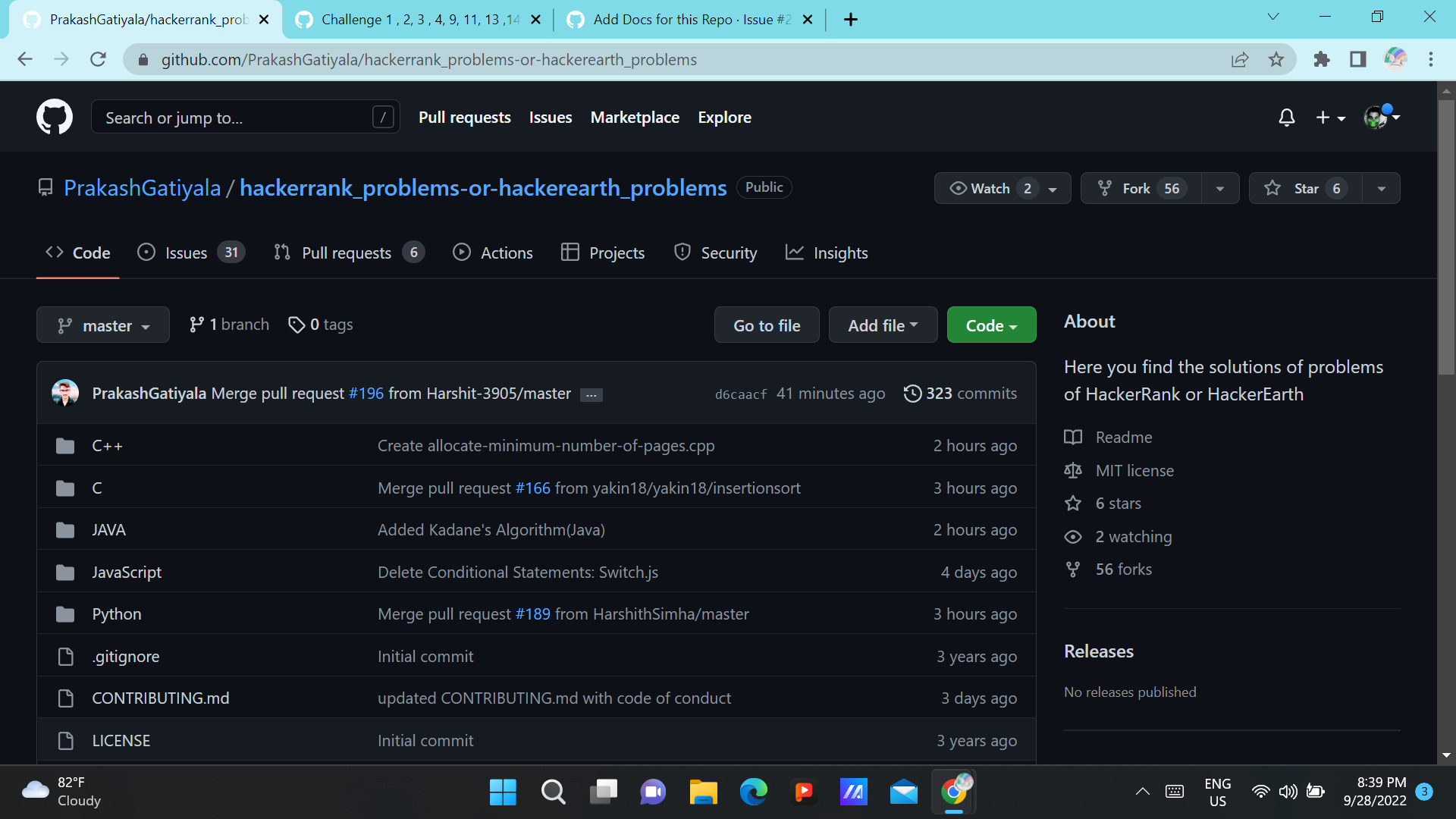
Task: Star this repository
Action: (1305, 189)
